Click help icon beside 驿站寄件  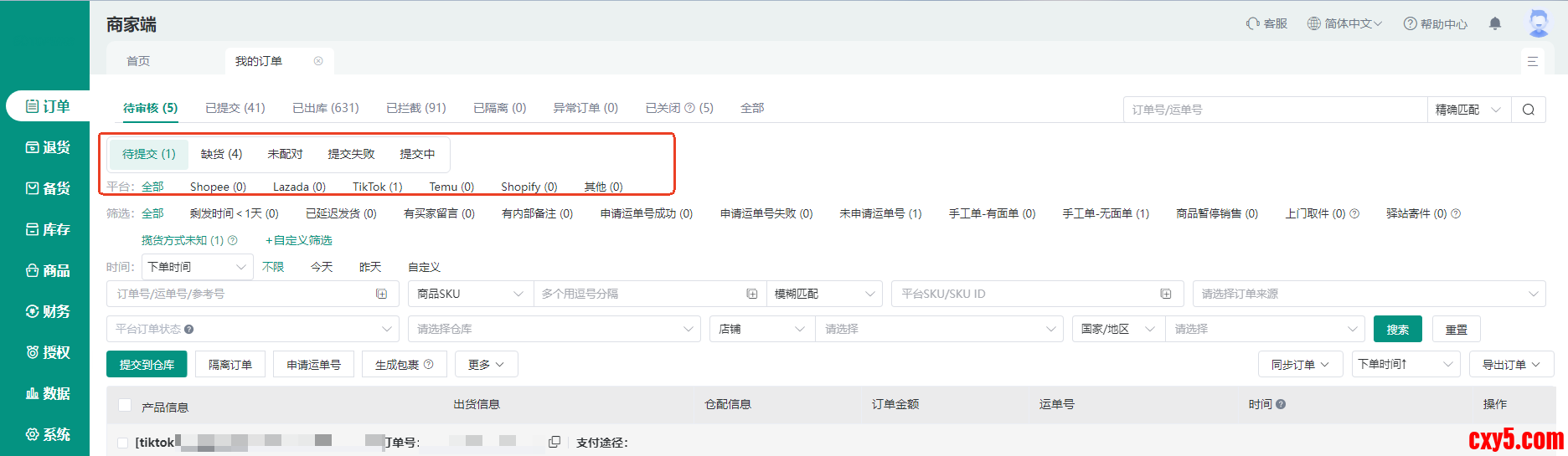tap(1456, 213)
